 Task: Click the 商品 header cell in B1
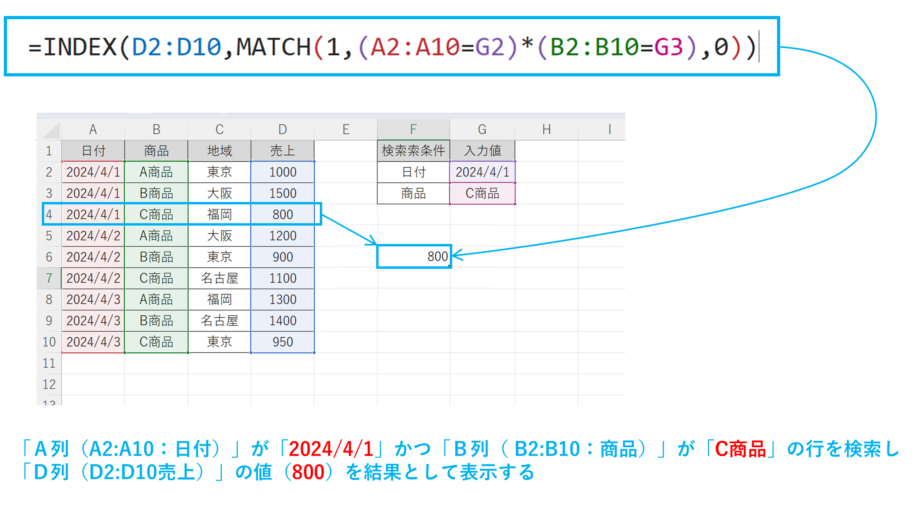(156, 151)
